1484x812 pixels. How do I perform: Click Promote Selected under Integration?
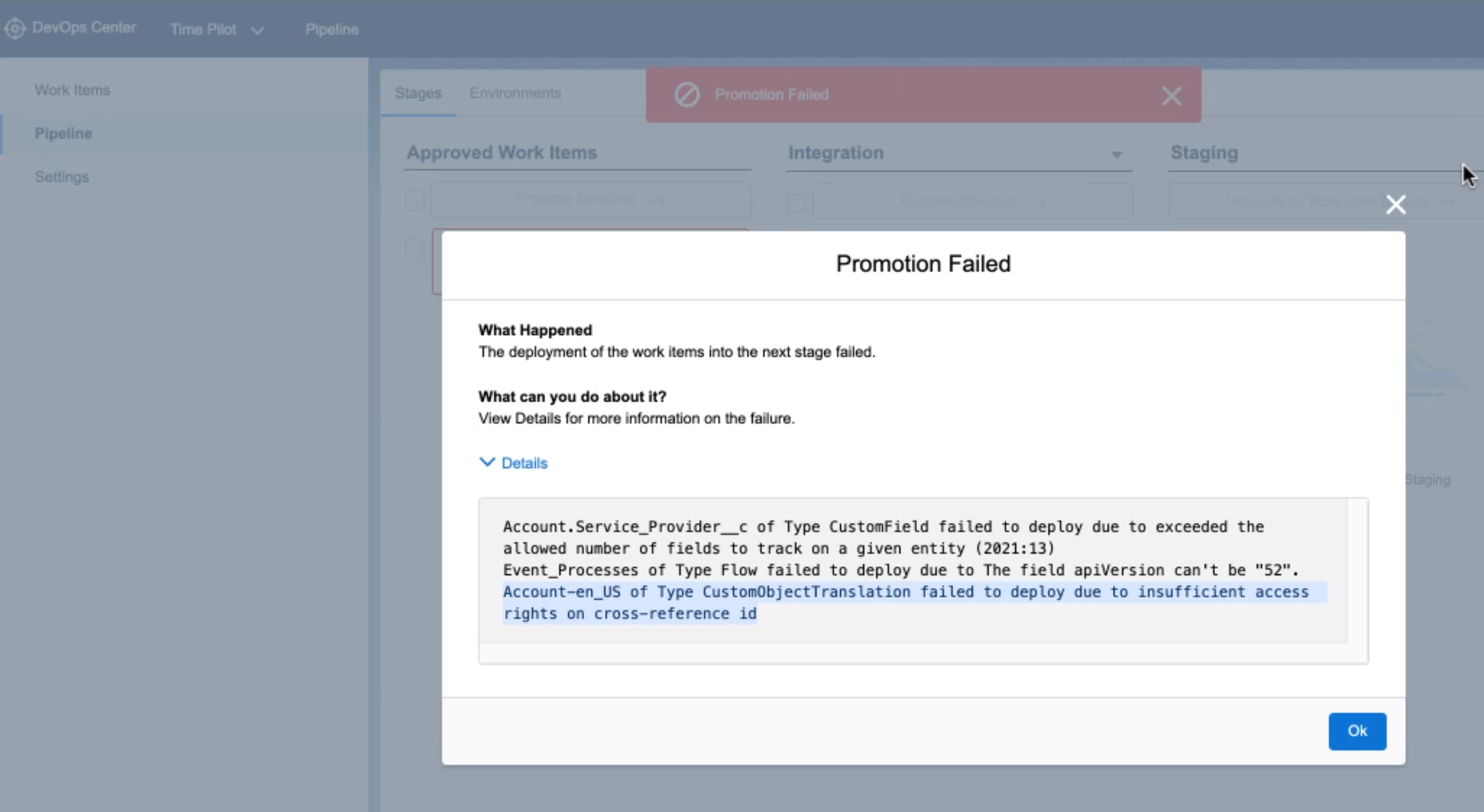click(972, 202)
